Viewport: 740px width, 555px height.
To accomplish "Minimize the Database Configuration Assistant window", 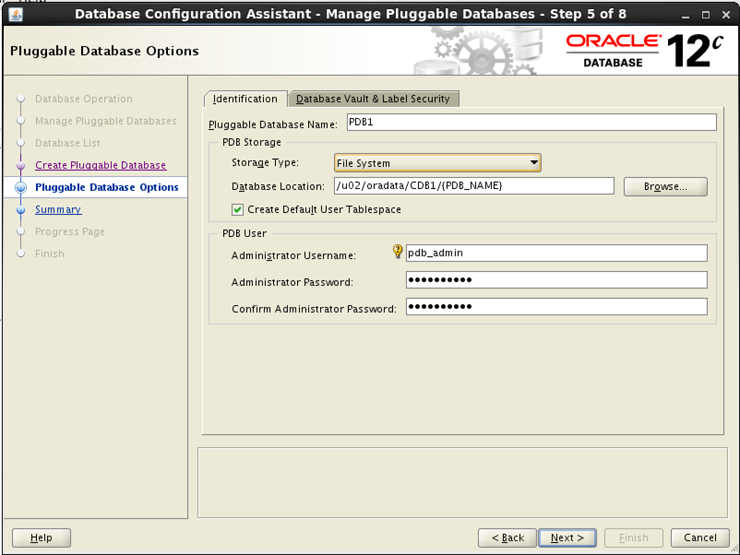I will [x=686, y=15].
